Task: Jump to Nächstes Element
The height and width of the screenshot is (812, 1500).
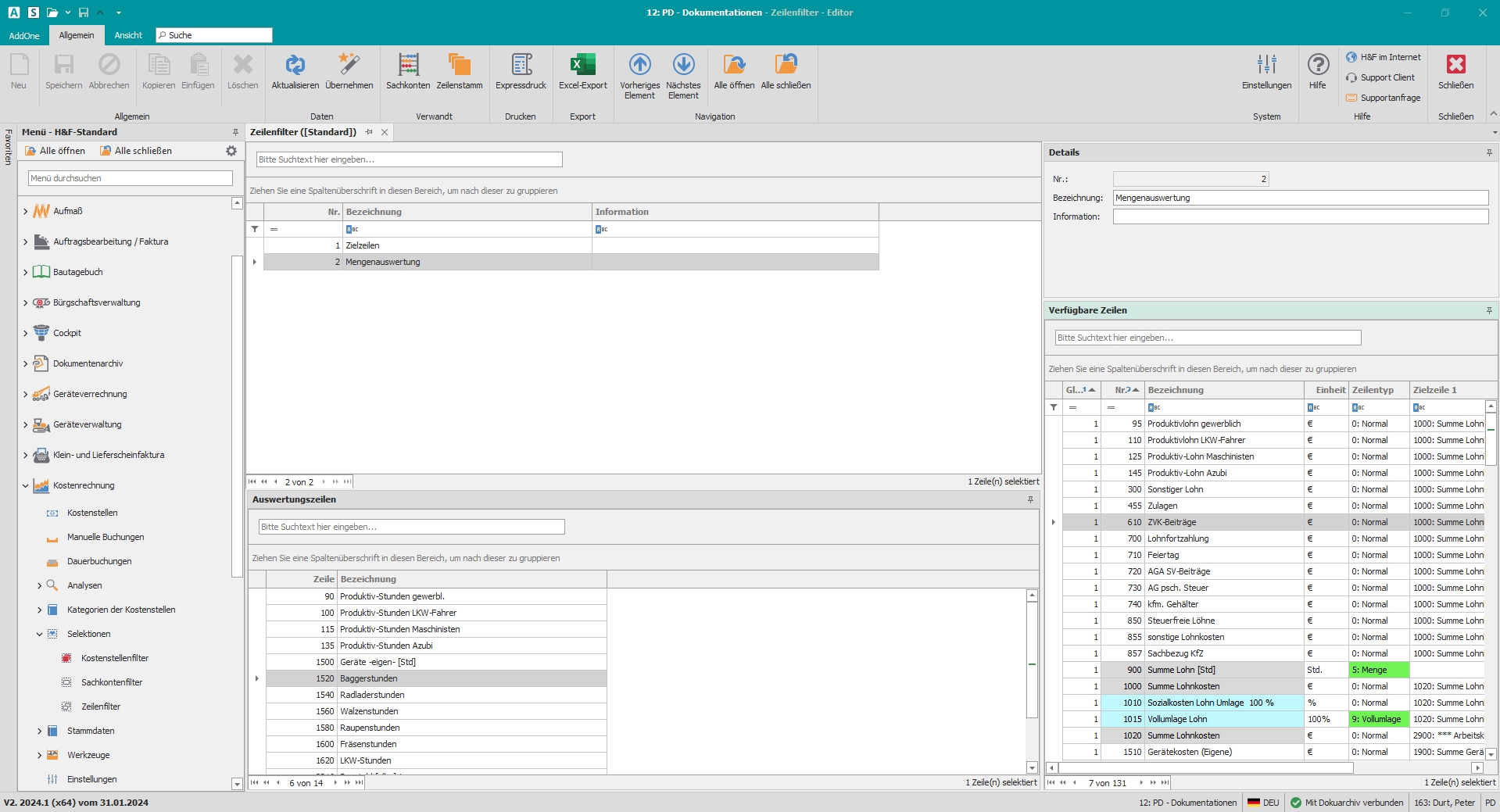Action: click(683, 66)
